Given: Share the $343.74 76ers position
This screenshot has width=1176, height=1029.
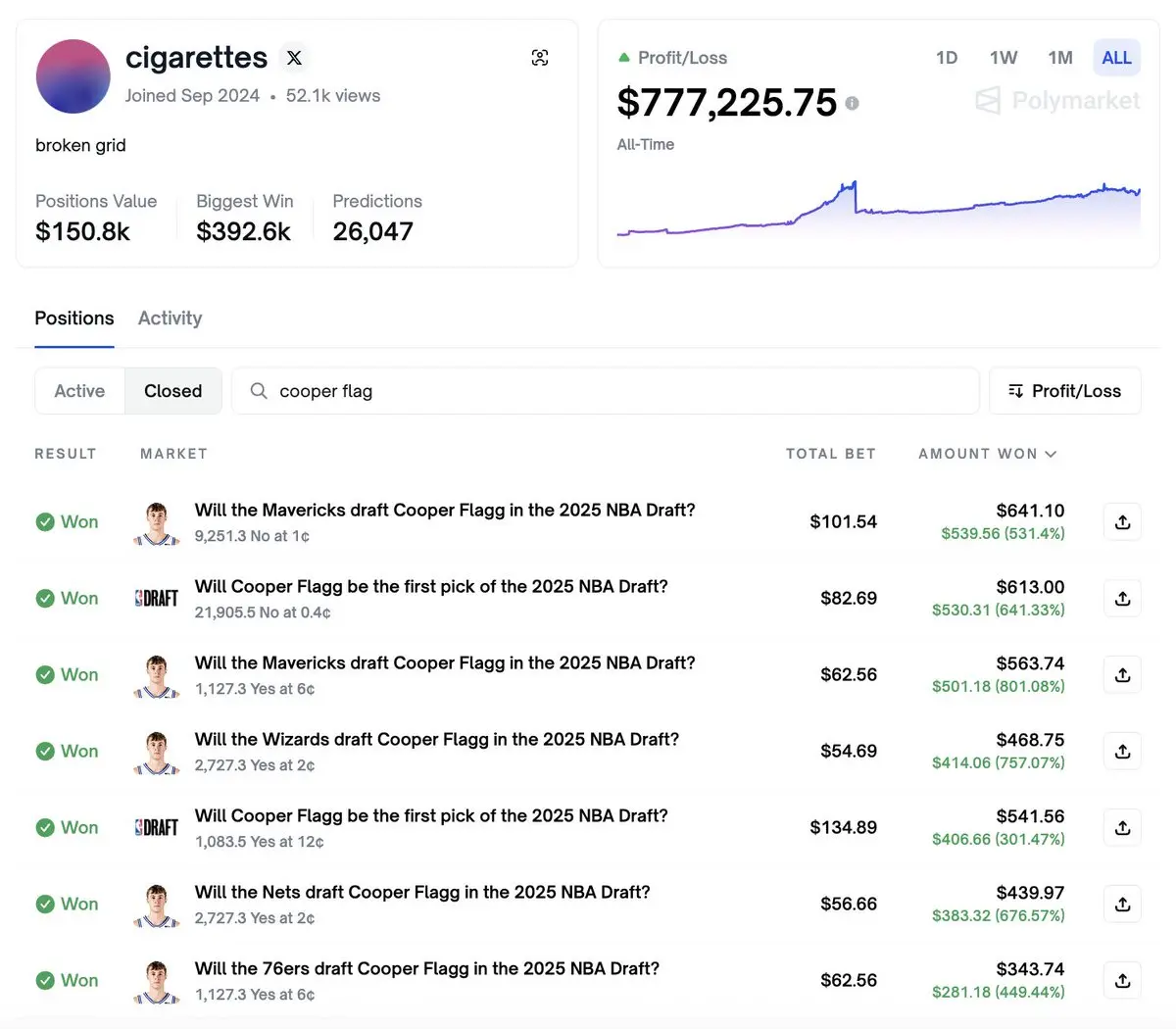Looking at the screenshot, I should pyautogui.click(x=1123, y=981).
